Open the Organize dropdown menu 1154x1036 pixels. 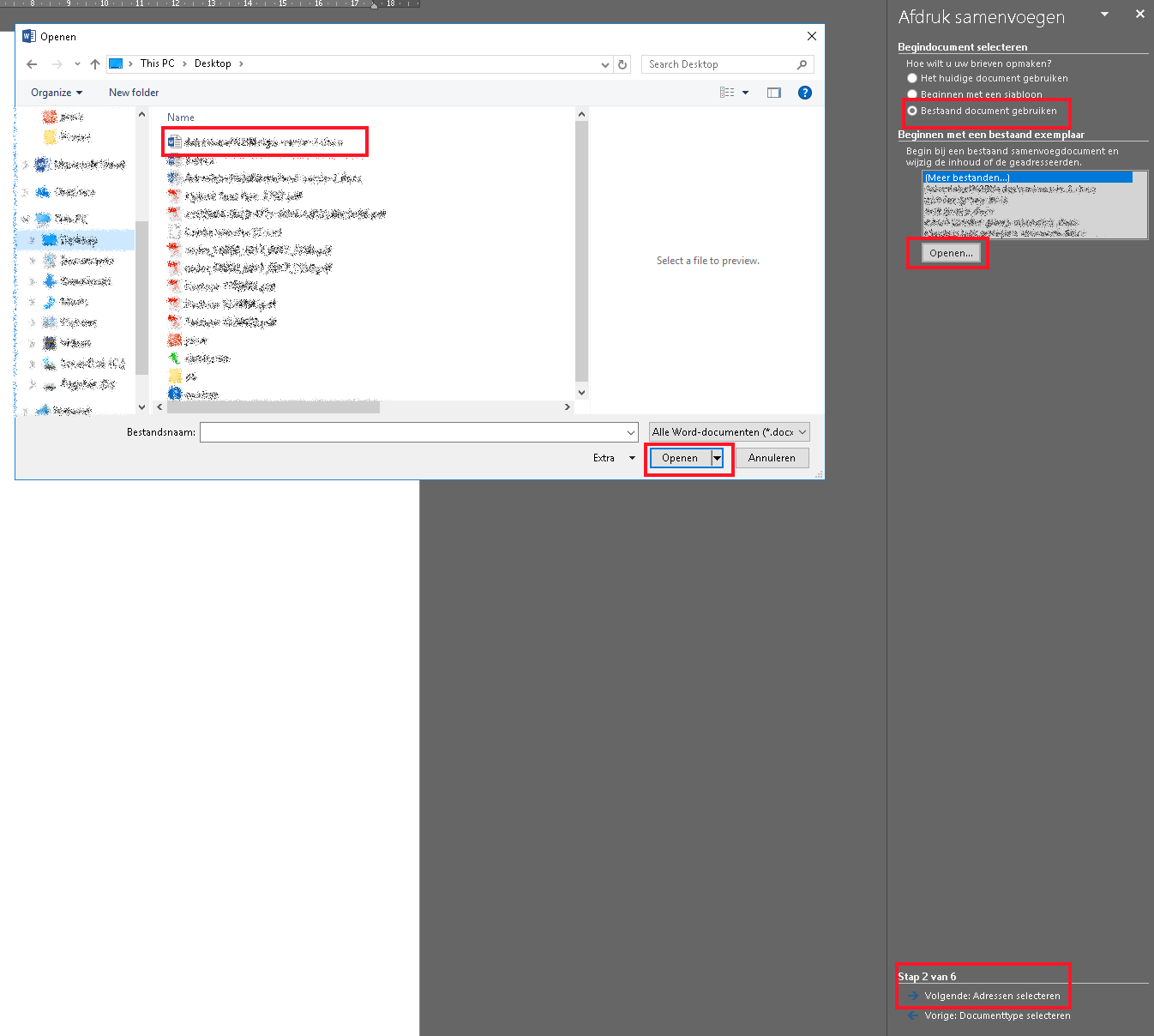point(57,93)
